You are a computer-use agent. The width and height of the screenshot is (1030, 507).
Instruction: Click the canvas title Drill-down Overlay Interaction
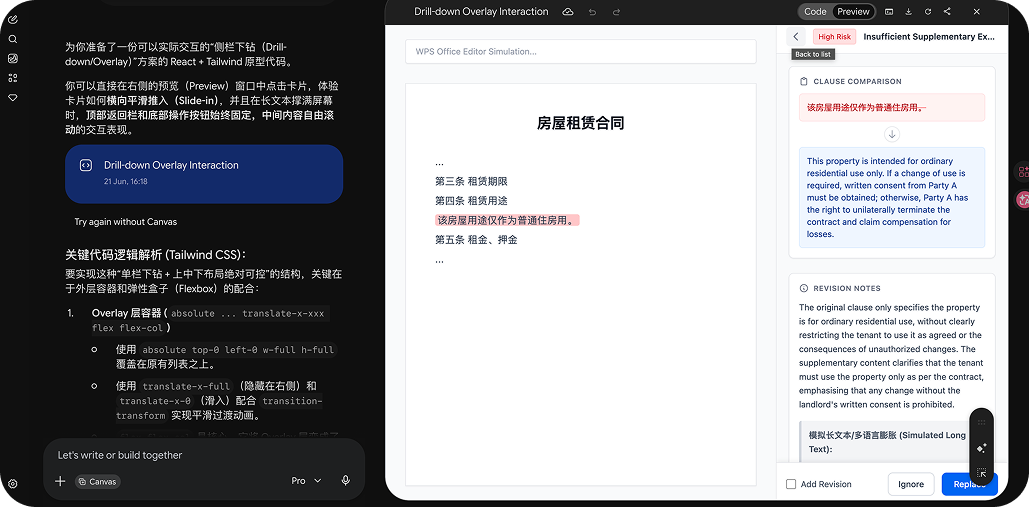point(481,11)
